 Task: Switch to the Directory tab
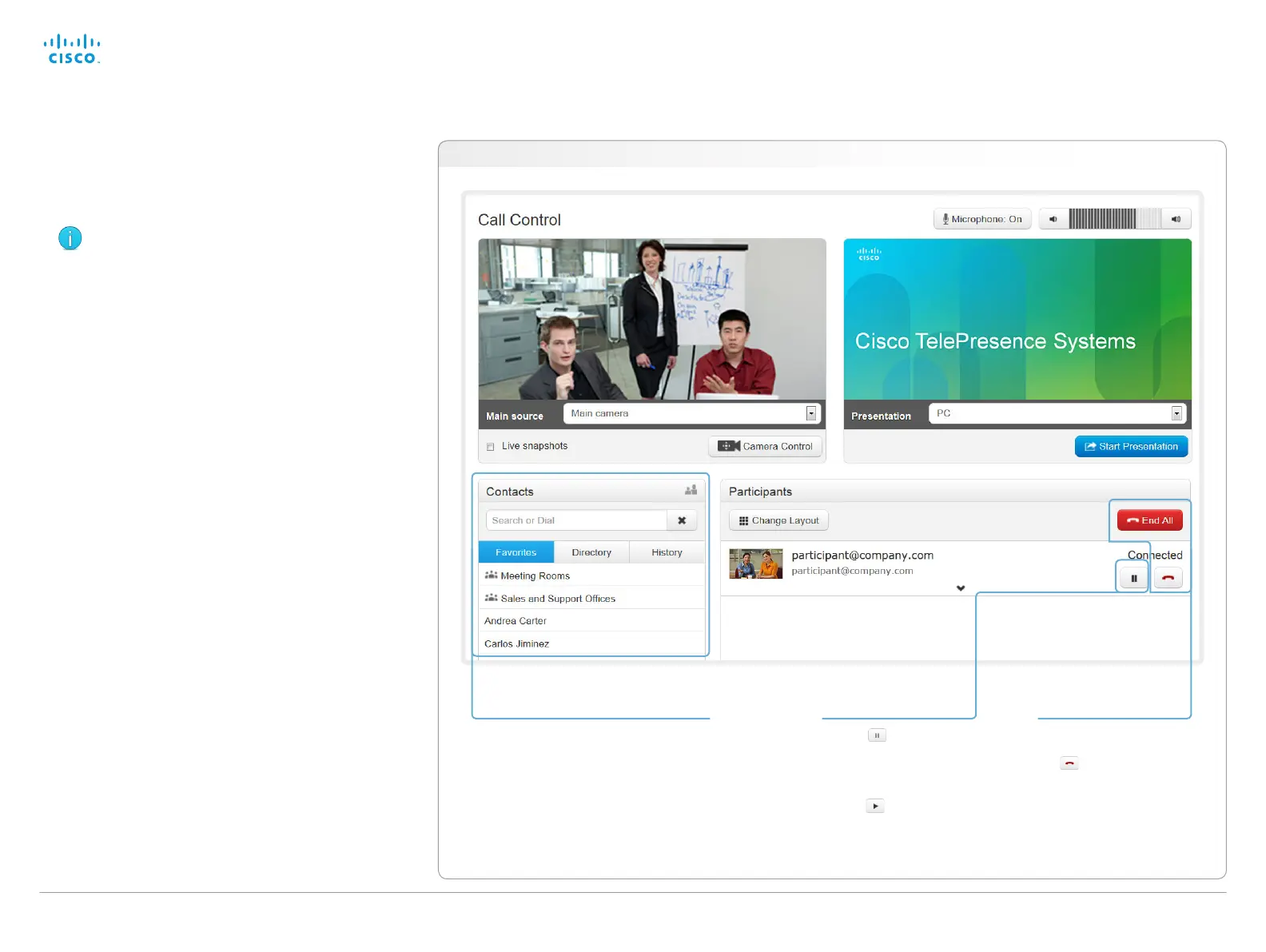591,552
